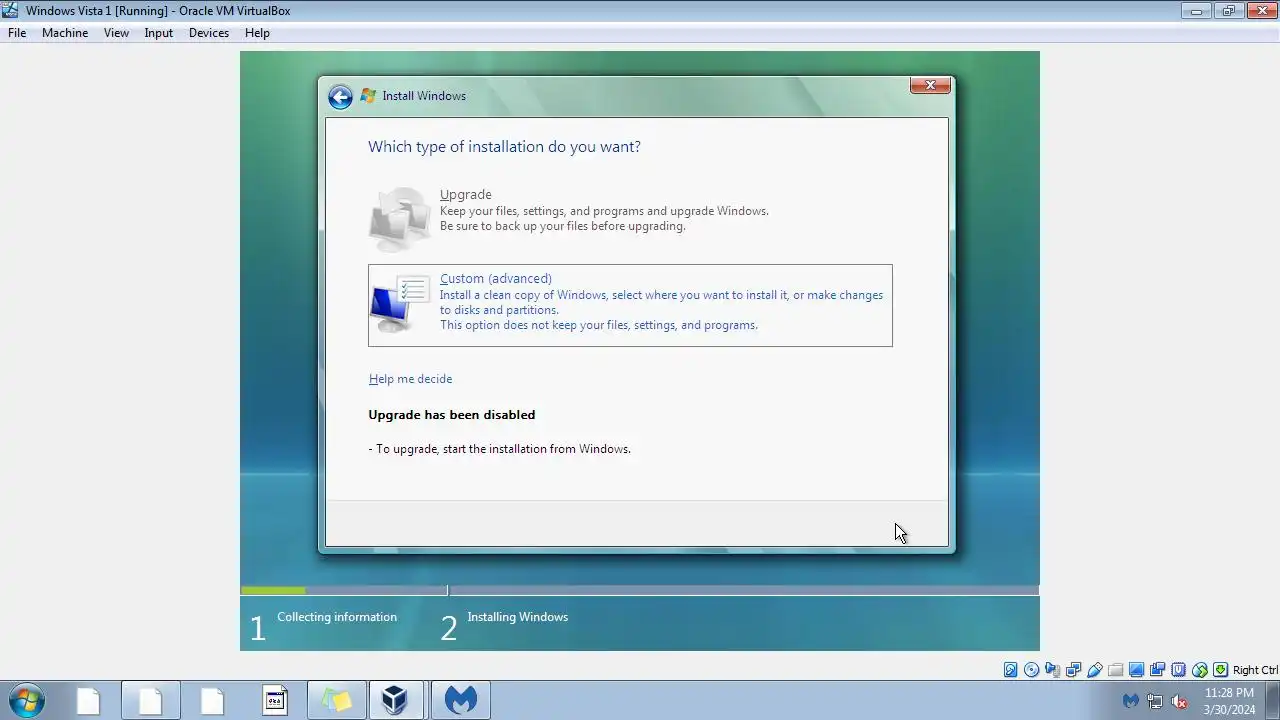Switch to VirtualBox cube taskbar button

tap(398, 700)
